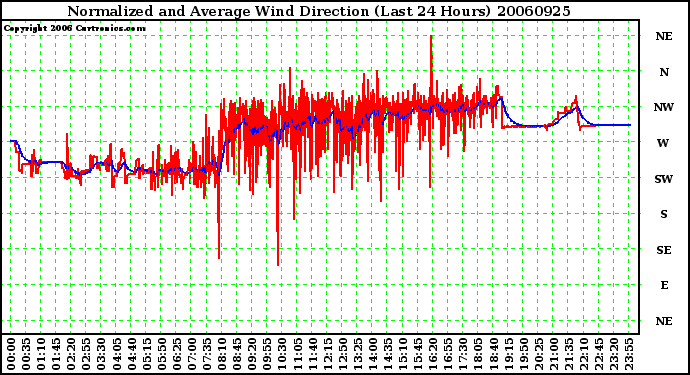Select the 06:25 time label

[176, 354]
